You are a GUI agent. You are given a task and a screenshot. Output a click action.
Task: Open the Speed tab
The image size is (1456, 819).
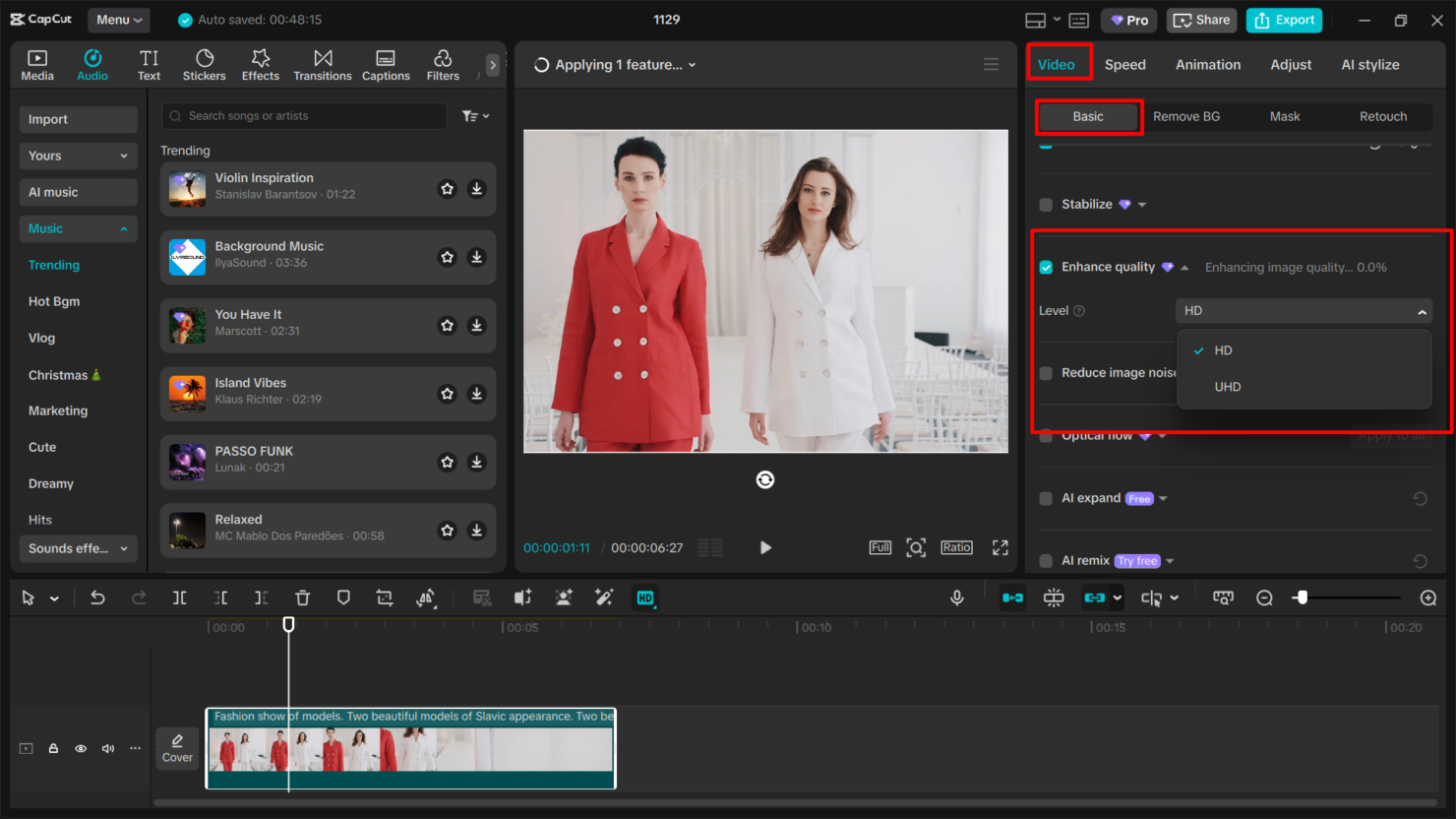(x=1124, y=64)
